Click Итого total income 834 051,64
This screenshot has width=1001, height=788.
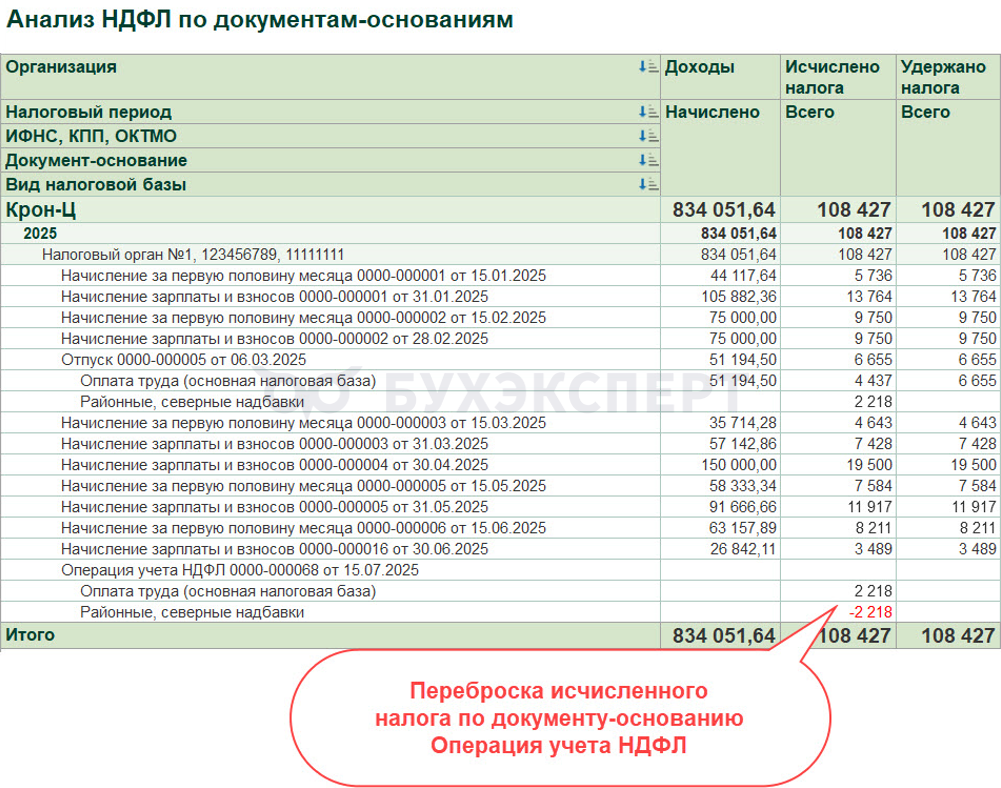click(x=724, y=636)
